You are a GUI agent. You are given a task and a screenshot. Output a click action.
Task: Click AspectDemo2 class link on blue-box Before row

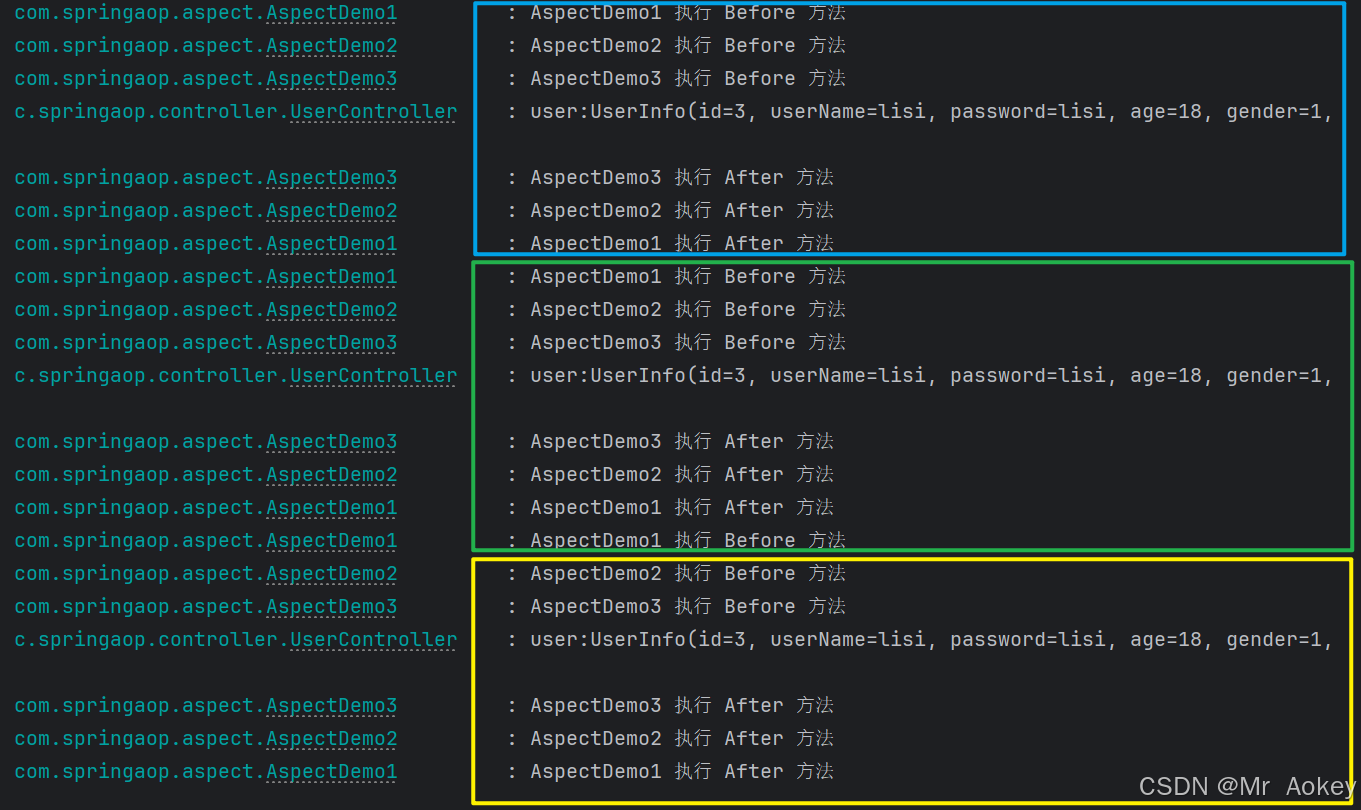(x=331, y=46)
